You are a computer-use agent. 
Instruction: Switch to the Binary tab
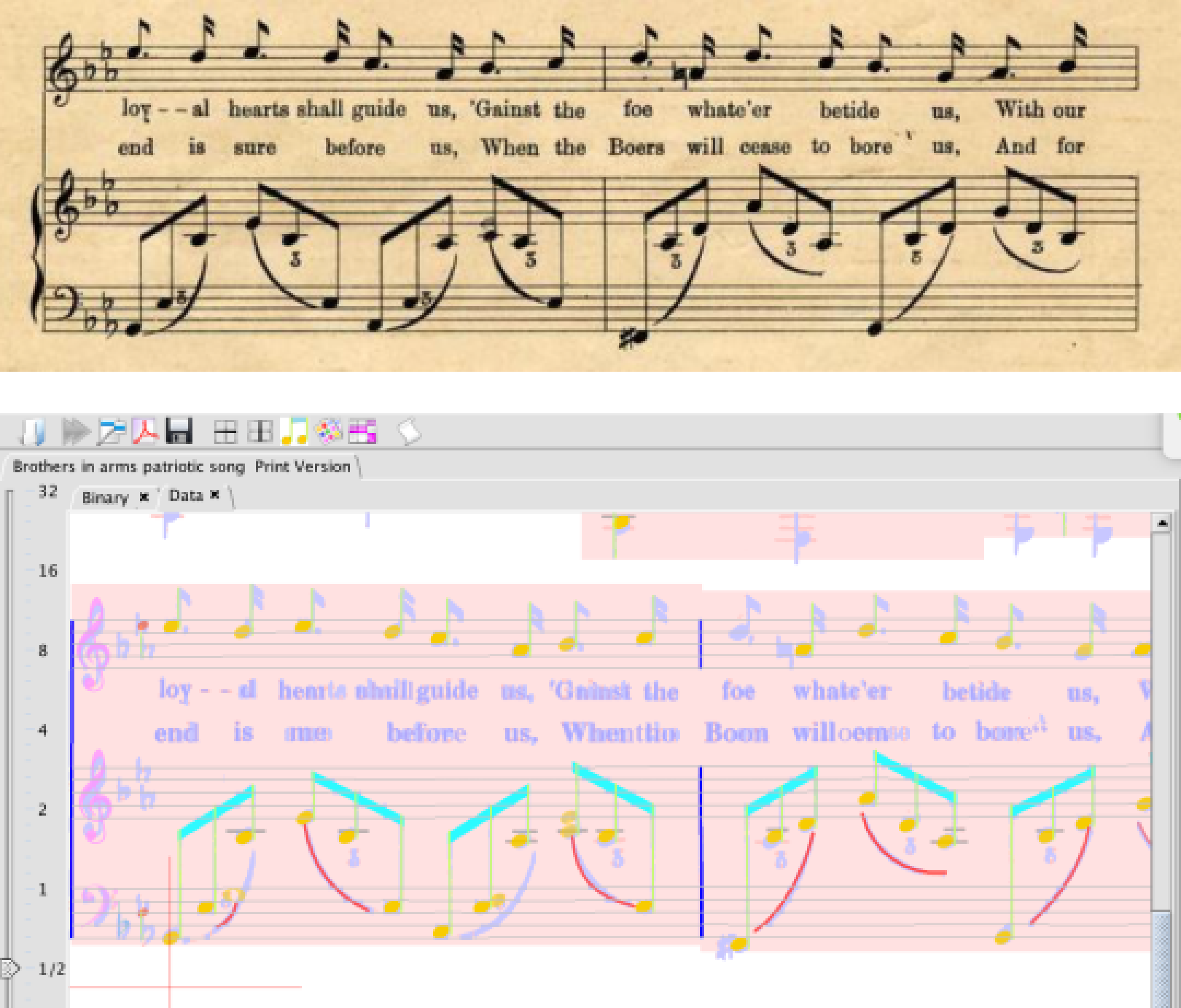pyautogui.click(x=105, y=498)
